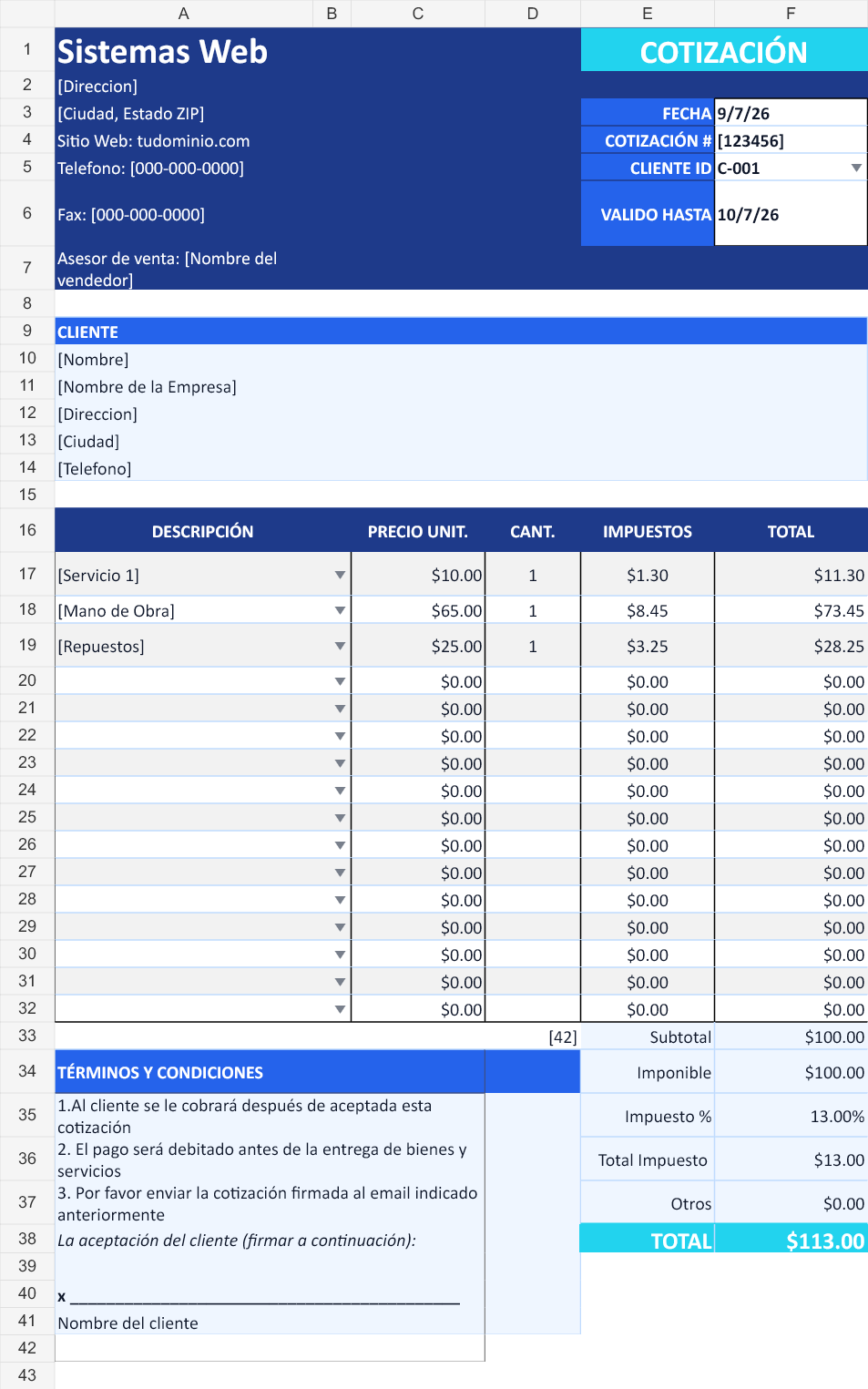Click the IMPUESTOS column heading

[648, 531]
